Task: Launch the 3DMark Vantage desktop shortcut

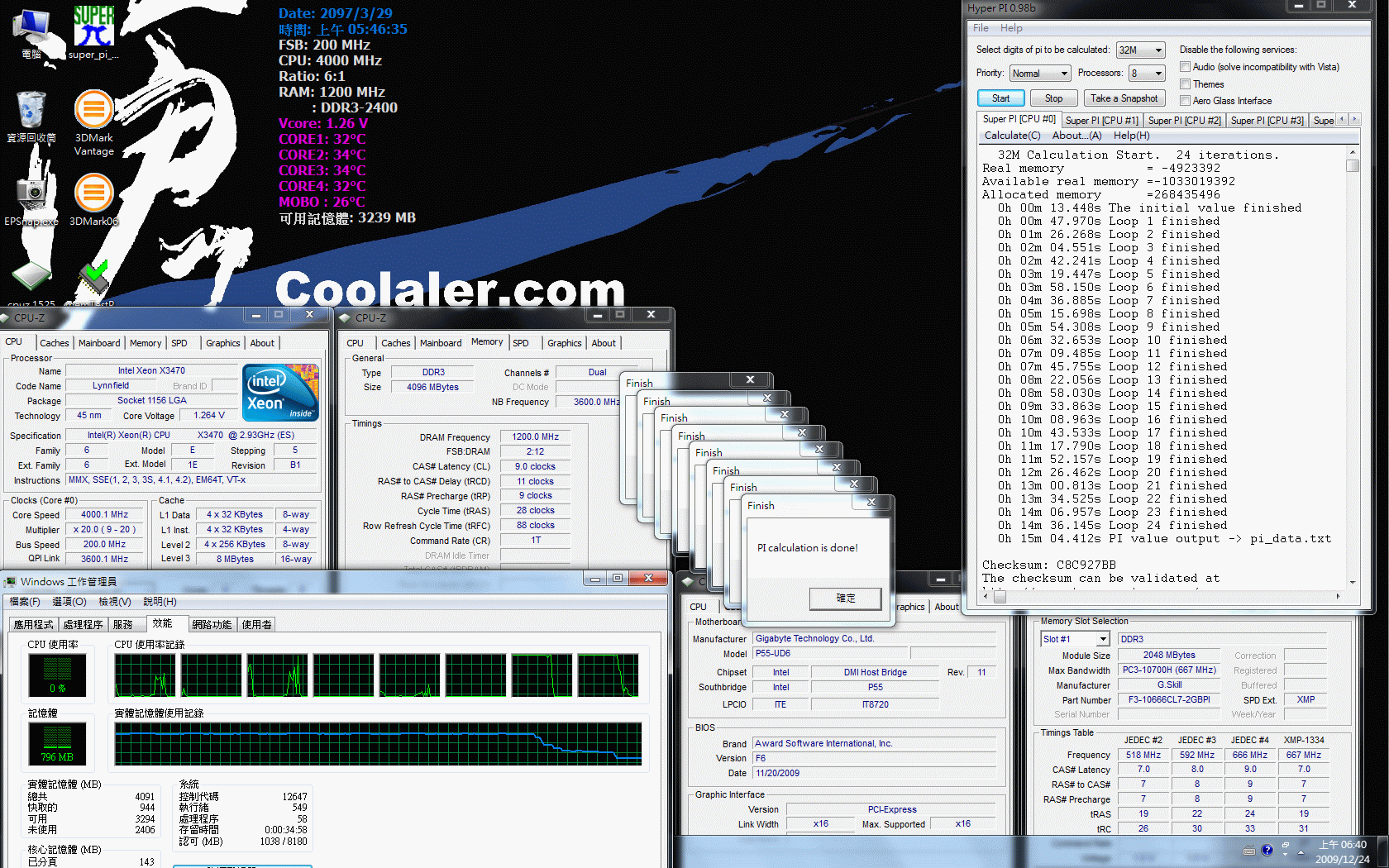Action: pyautogui.click(x=93, y=122)
